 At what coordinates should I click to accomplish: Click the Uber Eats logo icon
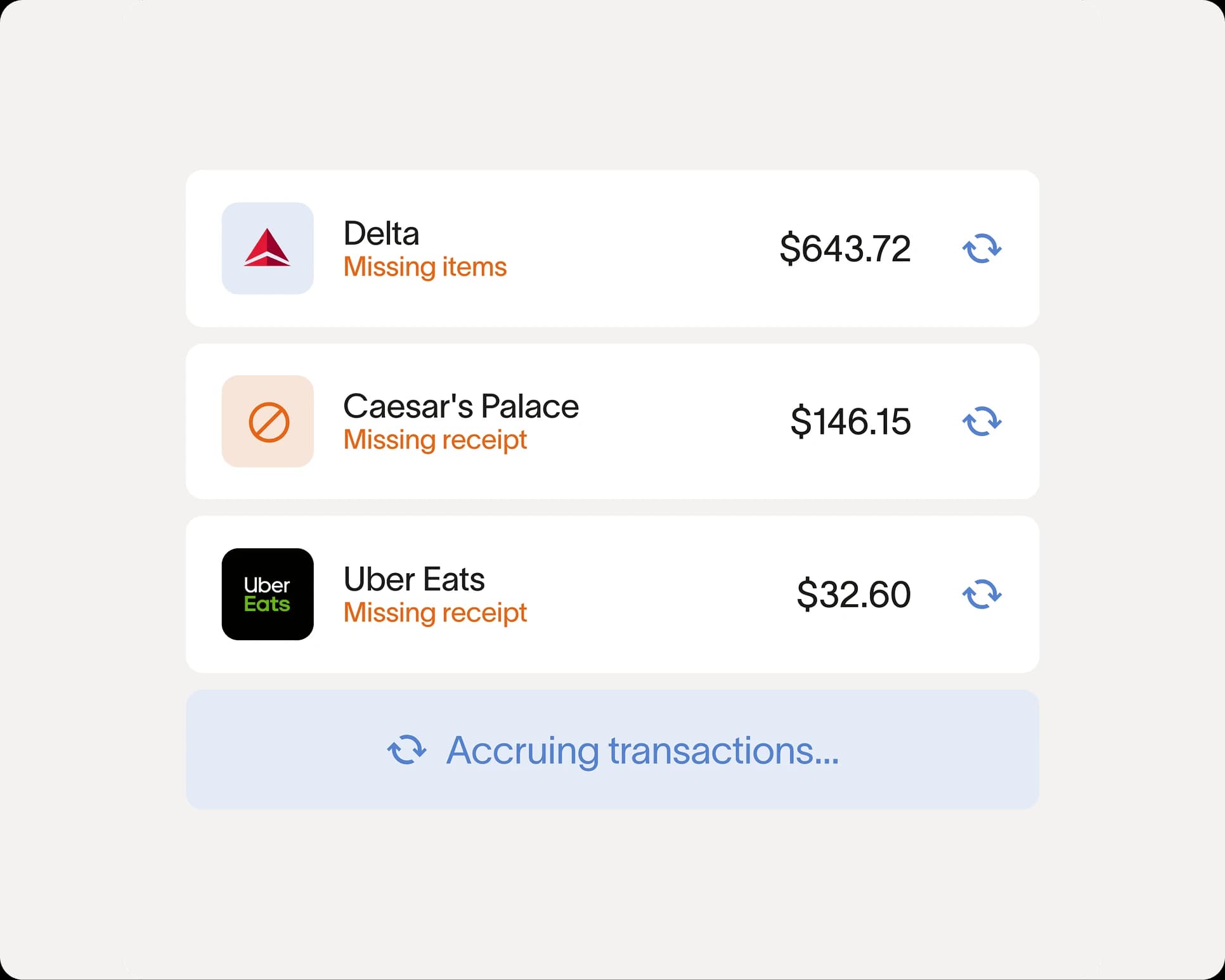(x=267, y=594)
